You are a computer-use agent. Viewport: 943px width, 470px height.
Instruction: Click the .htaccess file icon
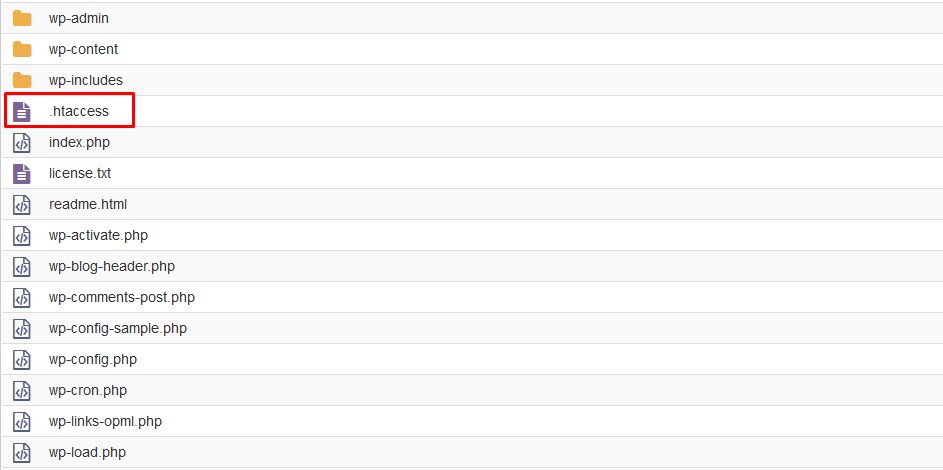[x=22, y=111]
